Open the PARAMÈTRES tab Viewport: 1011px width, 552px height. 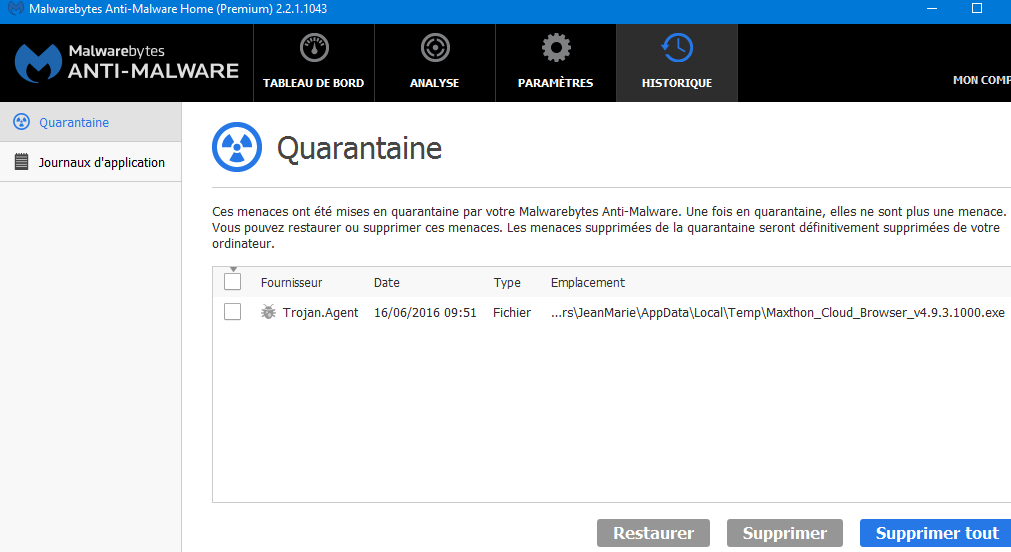(556, 63)
